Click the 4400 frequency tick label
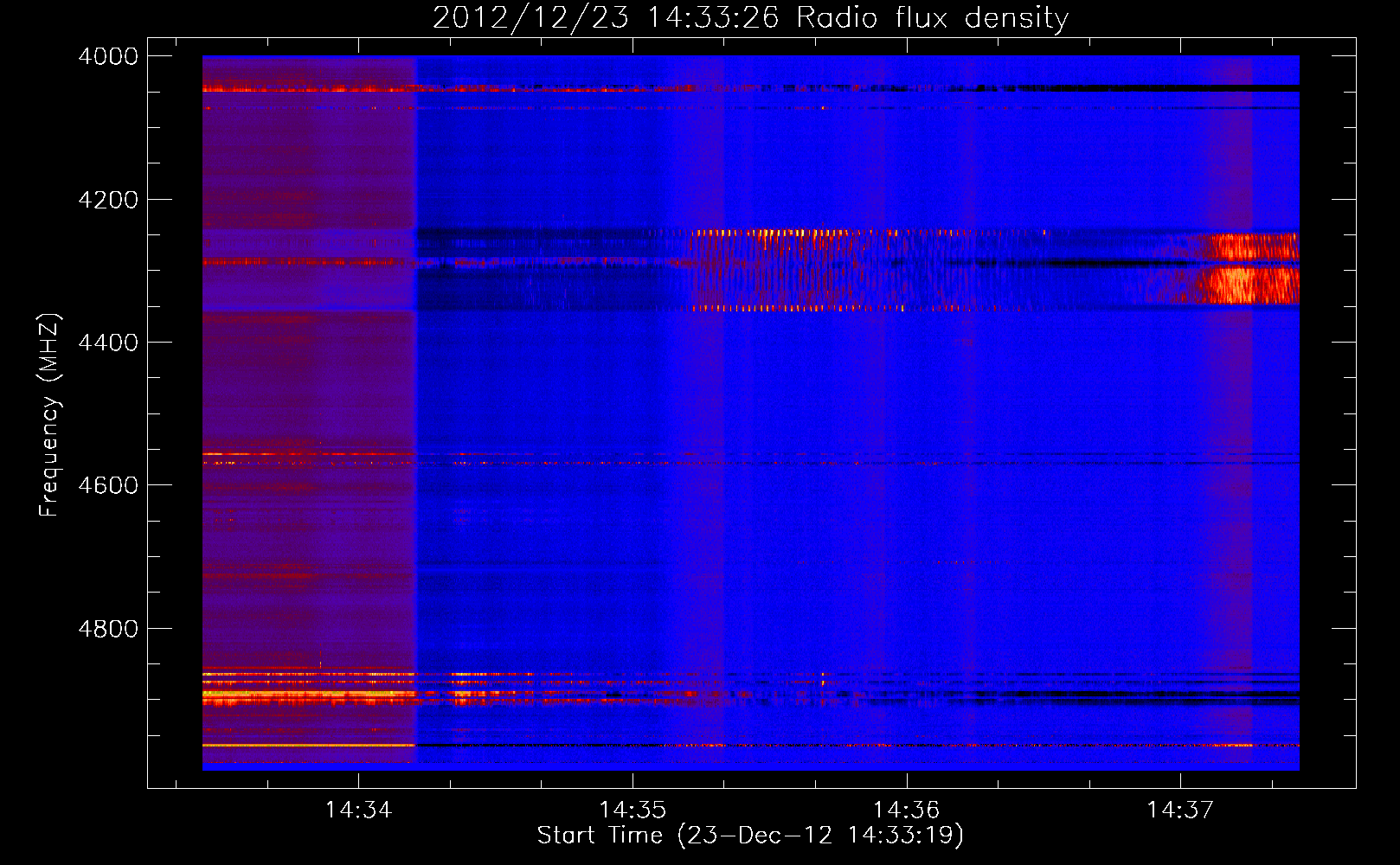 click(x=108, y=343)
